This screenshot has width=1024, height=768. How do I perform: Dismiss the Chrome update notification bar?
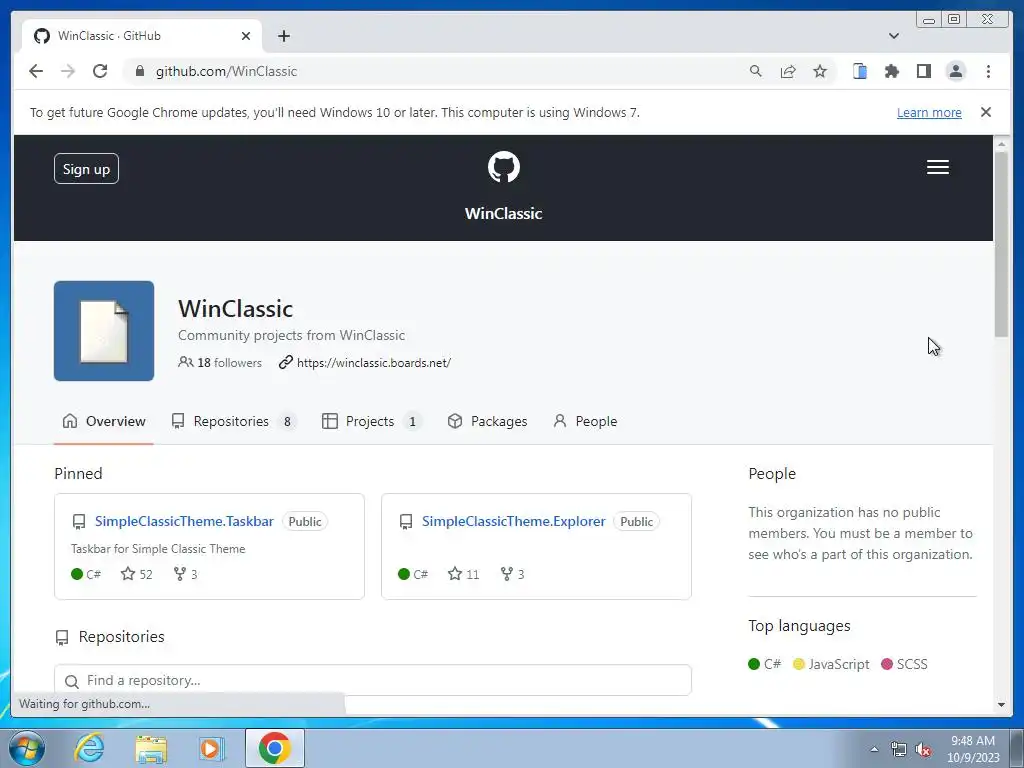(x=986, y=112)
